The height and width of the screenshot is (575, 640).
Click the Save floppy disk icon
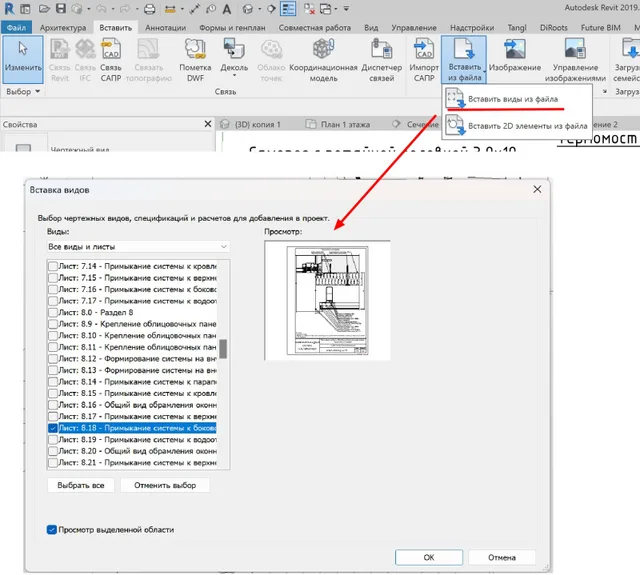pos(61,9)
